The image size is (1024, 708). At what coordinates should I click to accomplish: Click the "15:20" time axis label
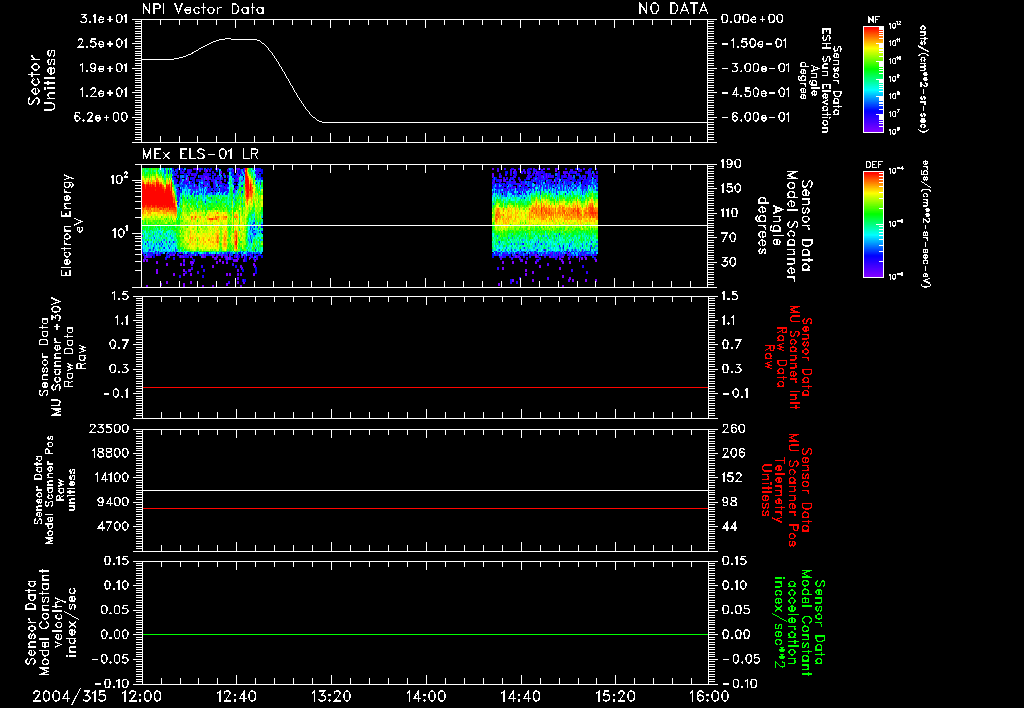[615, 697]
